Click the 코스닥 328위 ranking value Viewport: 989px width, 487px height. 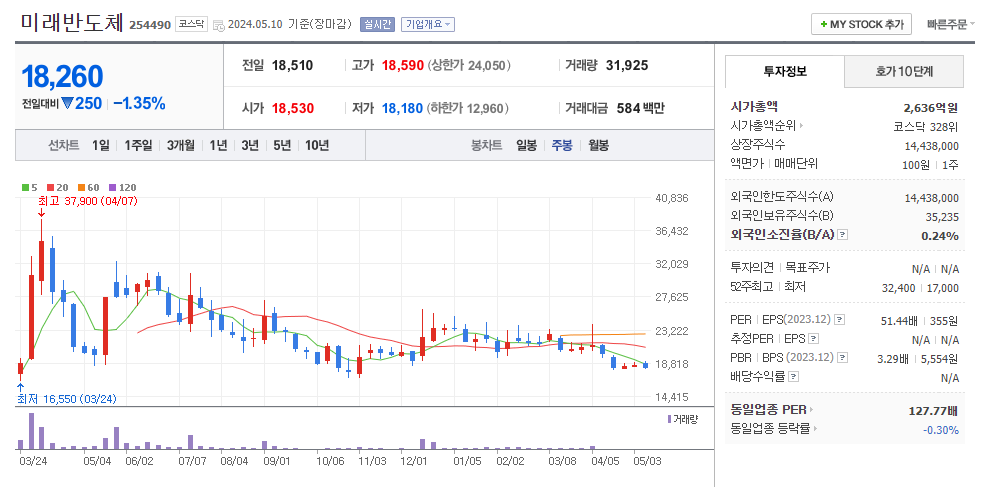pyautogui.click(x=926, y=126)
